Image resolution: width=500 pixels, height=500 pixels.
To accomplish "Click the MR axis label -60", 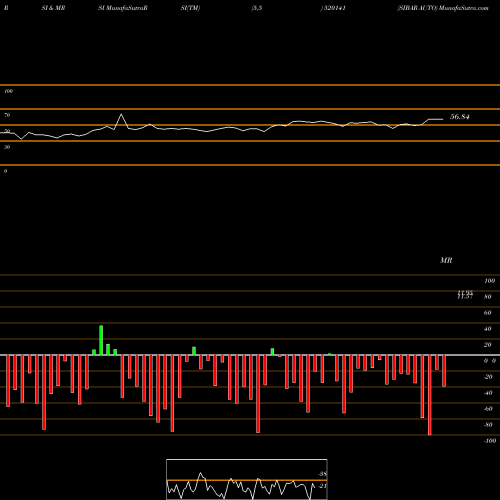I will (x=488, y=409).
